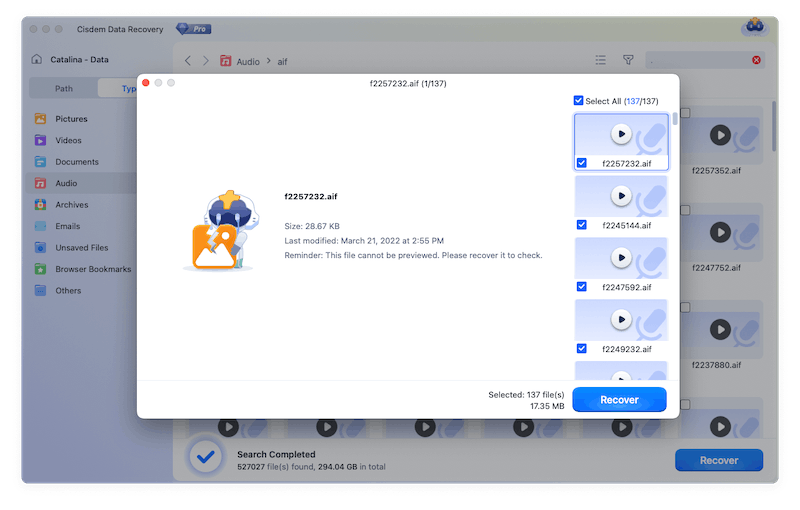Click the preview list scrollbar
This screenshot has width=800, height=510.
[675, 119]
